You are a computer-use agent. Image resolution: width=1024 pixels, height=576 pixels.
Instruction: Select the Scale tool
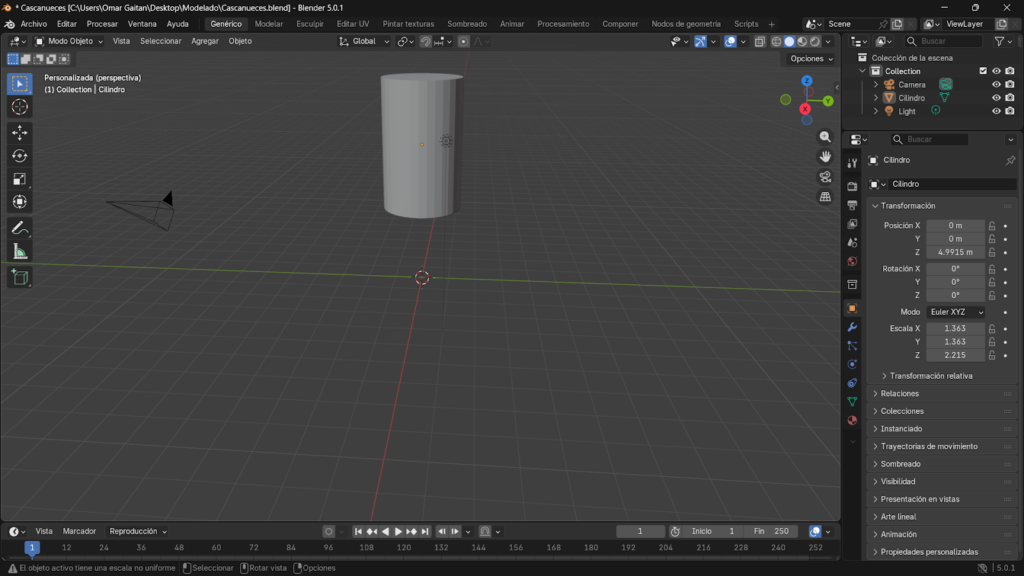[20, 178]
